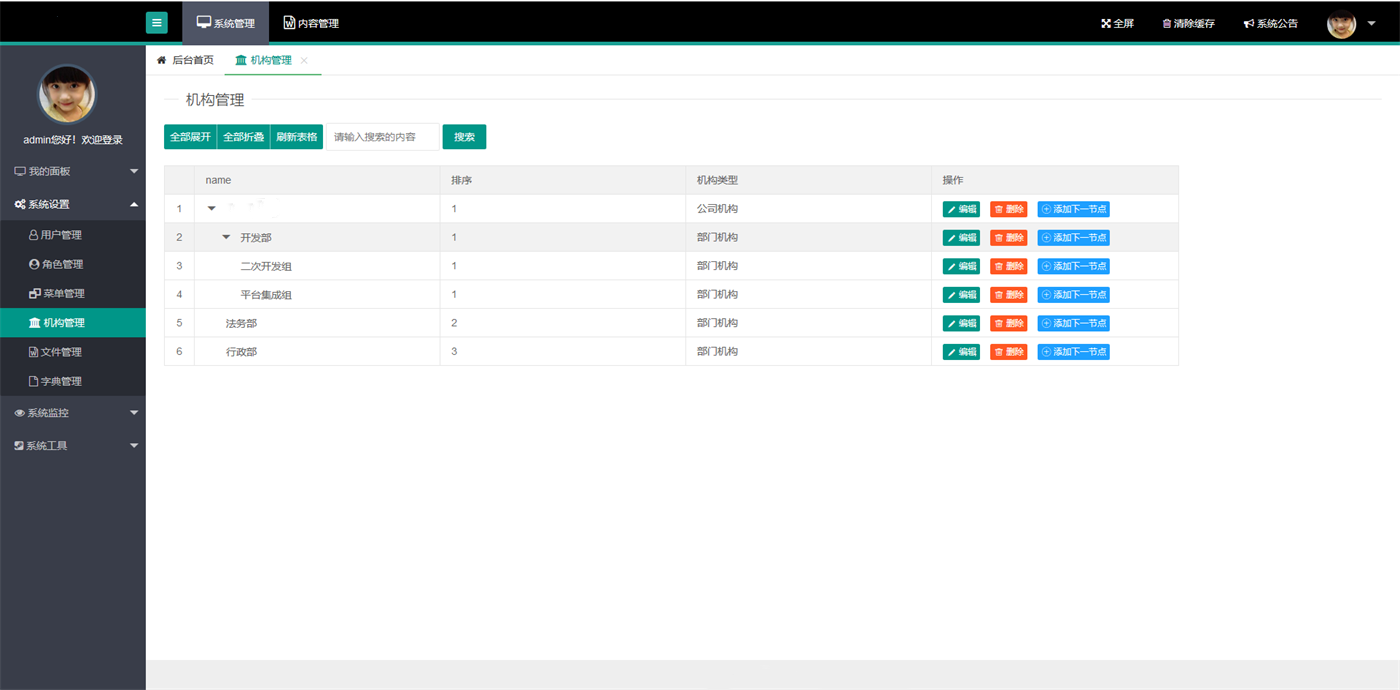Open 菜单管理 in sidebar
Image resolution: width=1400 pixels, height=690 pixels.
tap(62, 293)
